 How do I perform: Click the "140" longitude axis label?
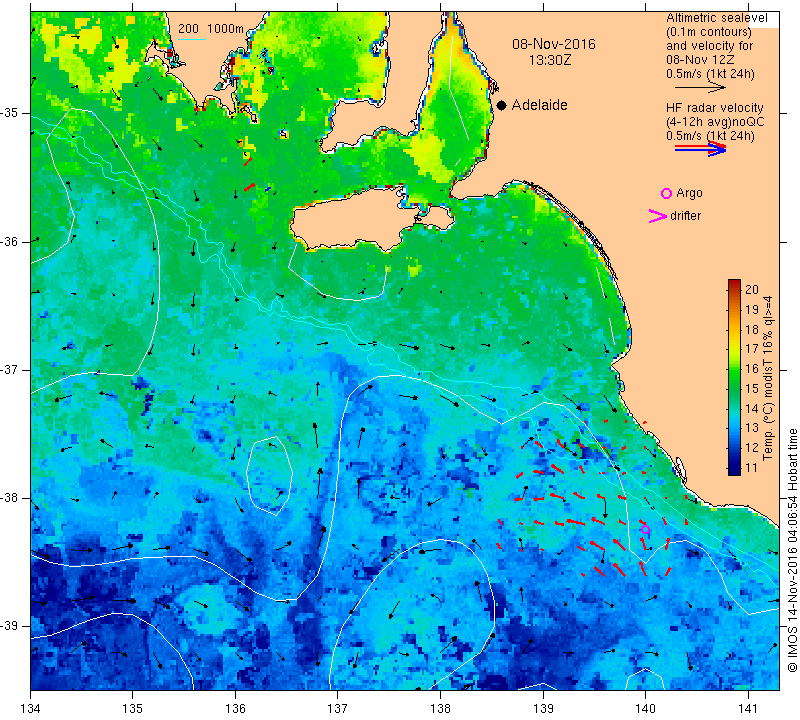[x=645, y=709]
